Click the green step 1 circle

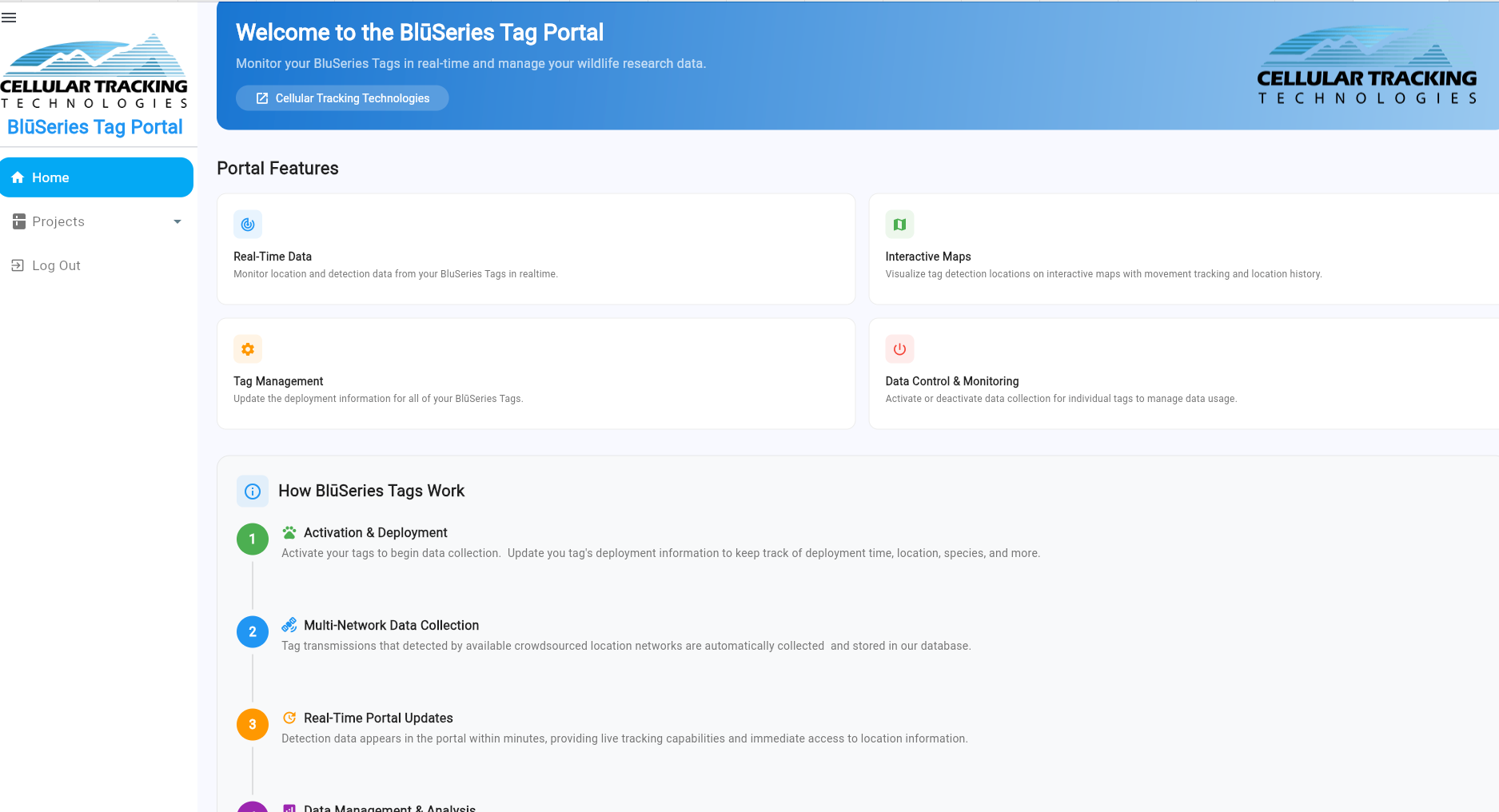tap(253, 539)
